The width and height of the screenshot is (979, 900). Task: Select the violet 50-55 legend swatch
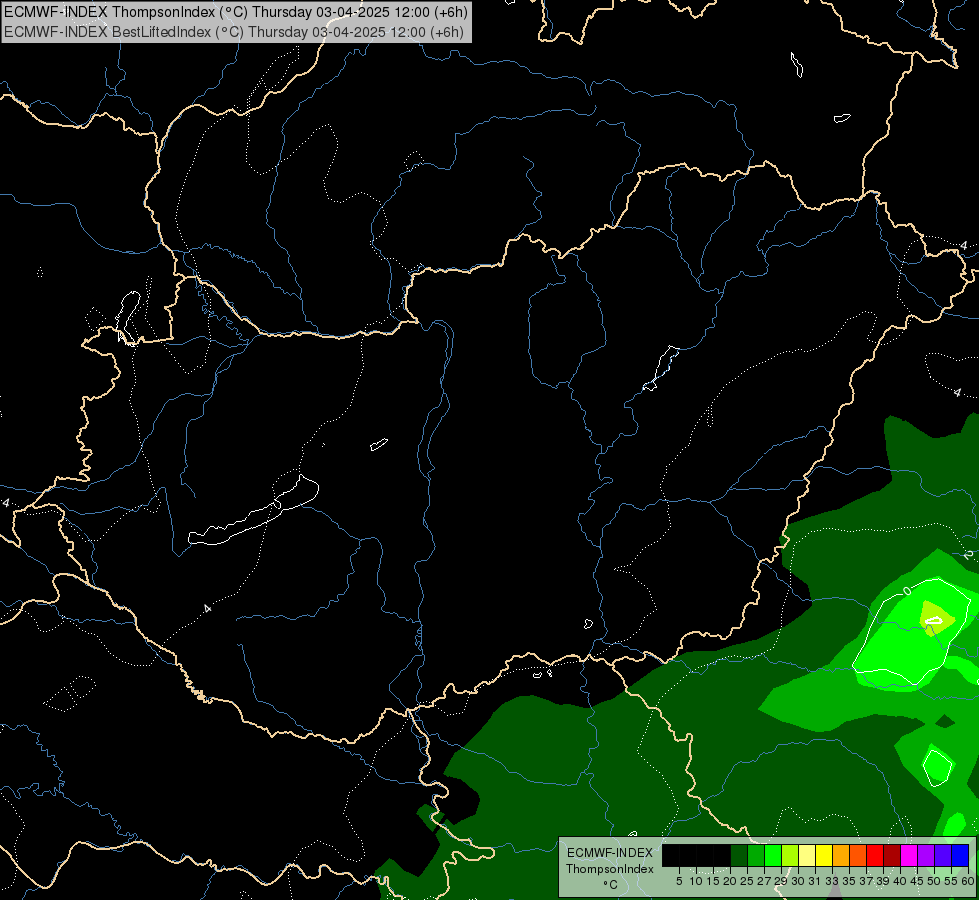pos(943,855)
